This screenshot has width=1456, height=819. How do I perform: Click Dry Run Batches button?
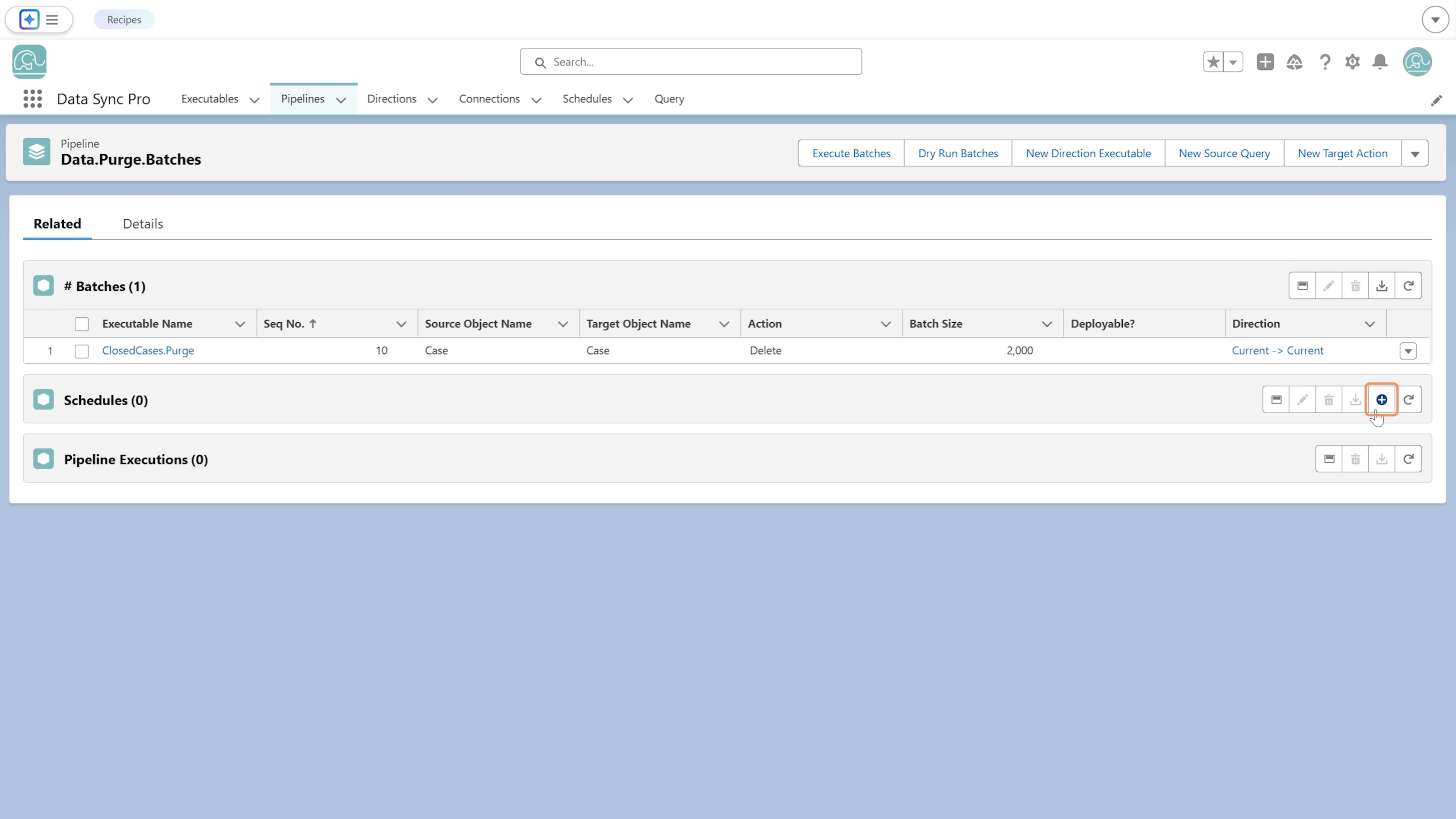coord(957,154)
